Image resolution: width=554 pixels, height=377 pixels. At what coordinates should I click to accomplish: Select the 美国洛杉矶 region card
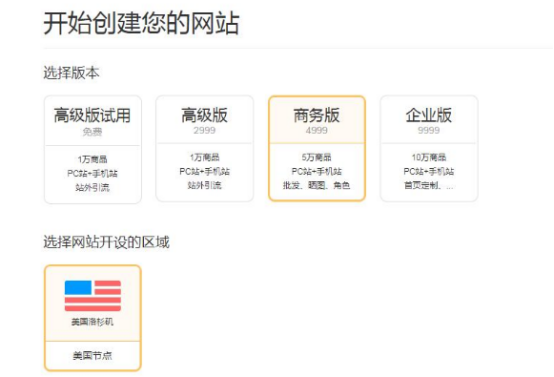(x=93, y=318)
